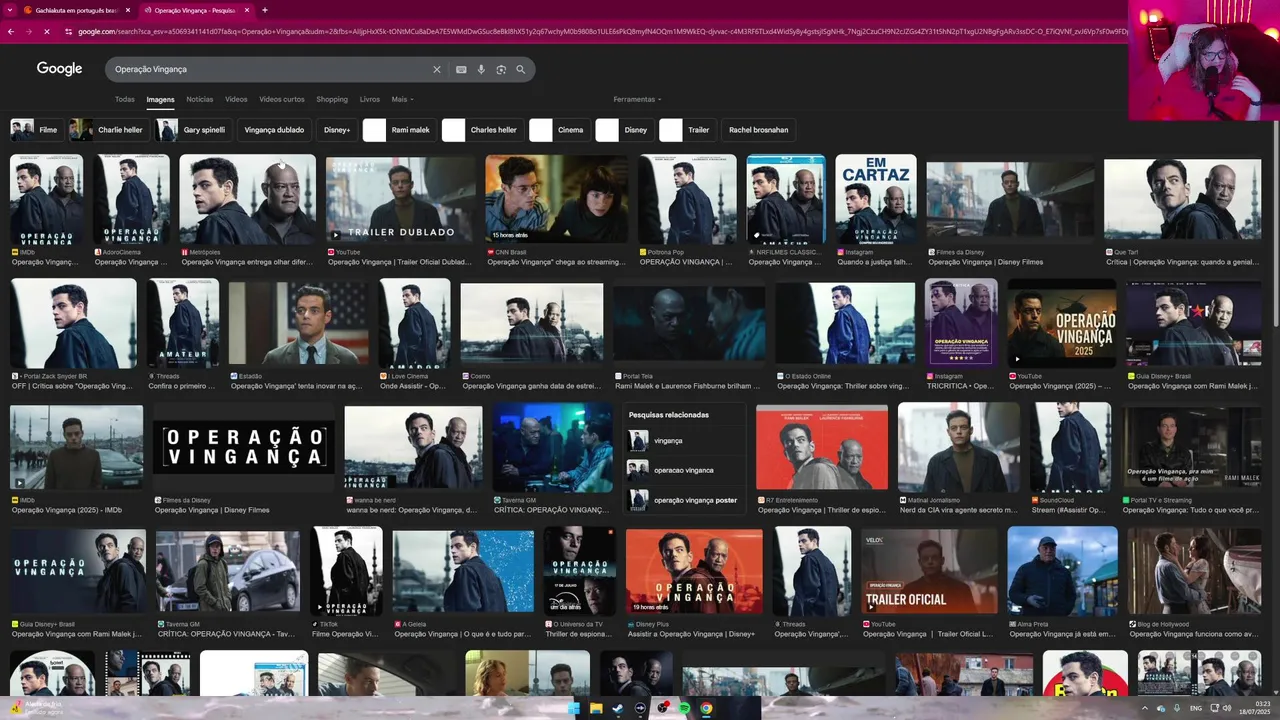The width and height of the screenshot is (1280, 720).
Task: Open Google Lens image search
Action: (501, 70)
